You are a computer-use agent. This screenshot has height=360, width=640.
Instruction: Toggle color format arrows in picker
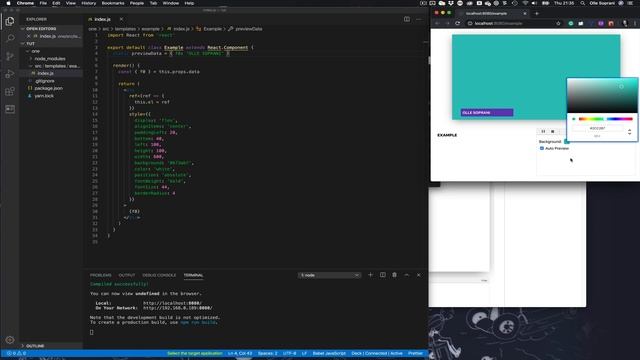(629, 131)
